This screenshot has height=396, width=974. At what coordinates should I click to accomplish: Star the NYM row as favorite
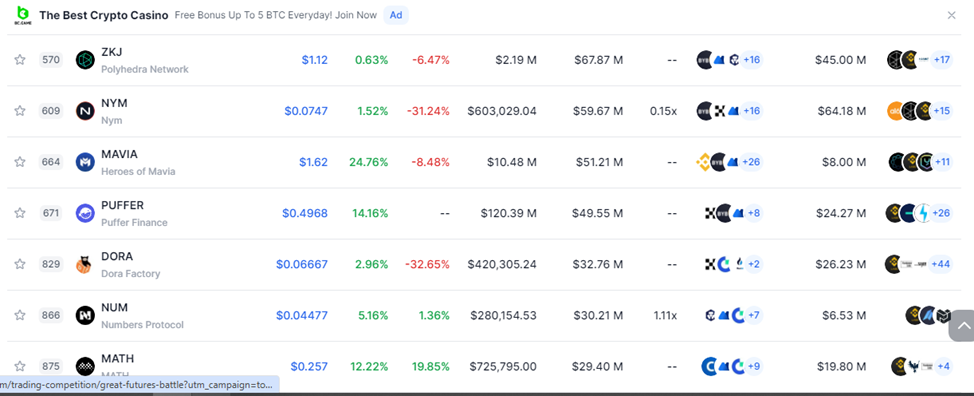click(x=20, y=110)
